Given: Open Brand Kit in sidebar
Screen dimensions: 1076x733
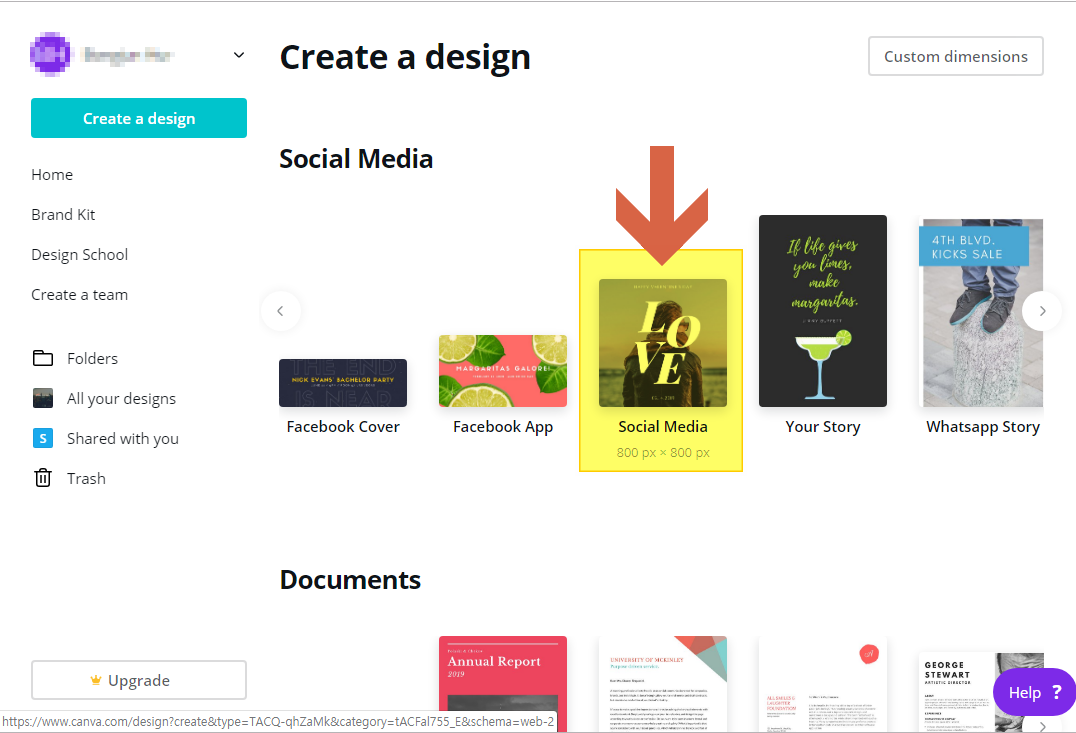Looking at the screenshot, I should coord(63,214).
